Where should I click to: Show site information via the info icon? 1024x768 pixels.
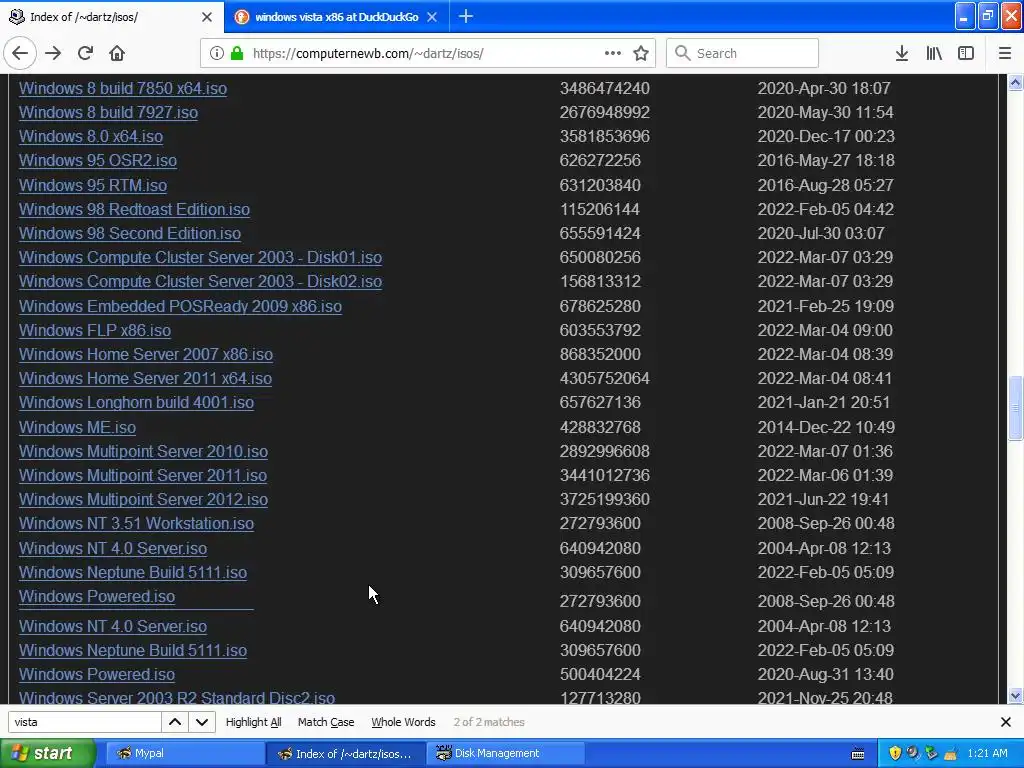(217, 53)
